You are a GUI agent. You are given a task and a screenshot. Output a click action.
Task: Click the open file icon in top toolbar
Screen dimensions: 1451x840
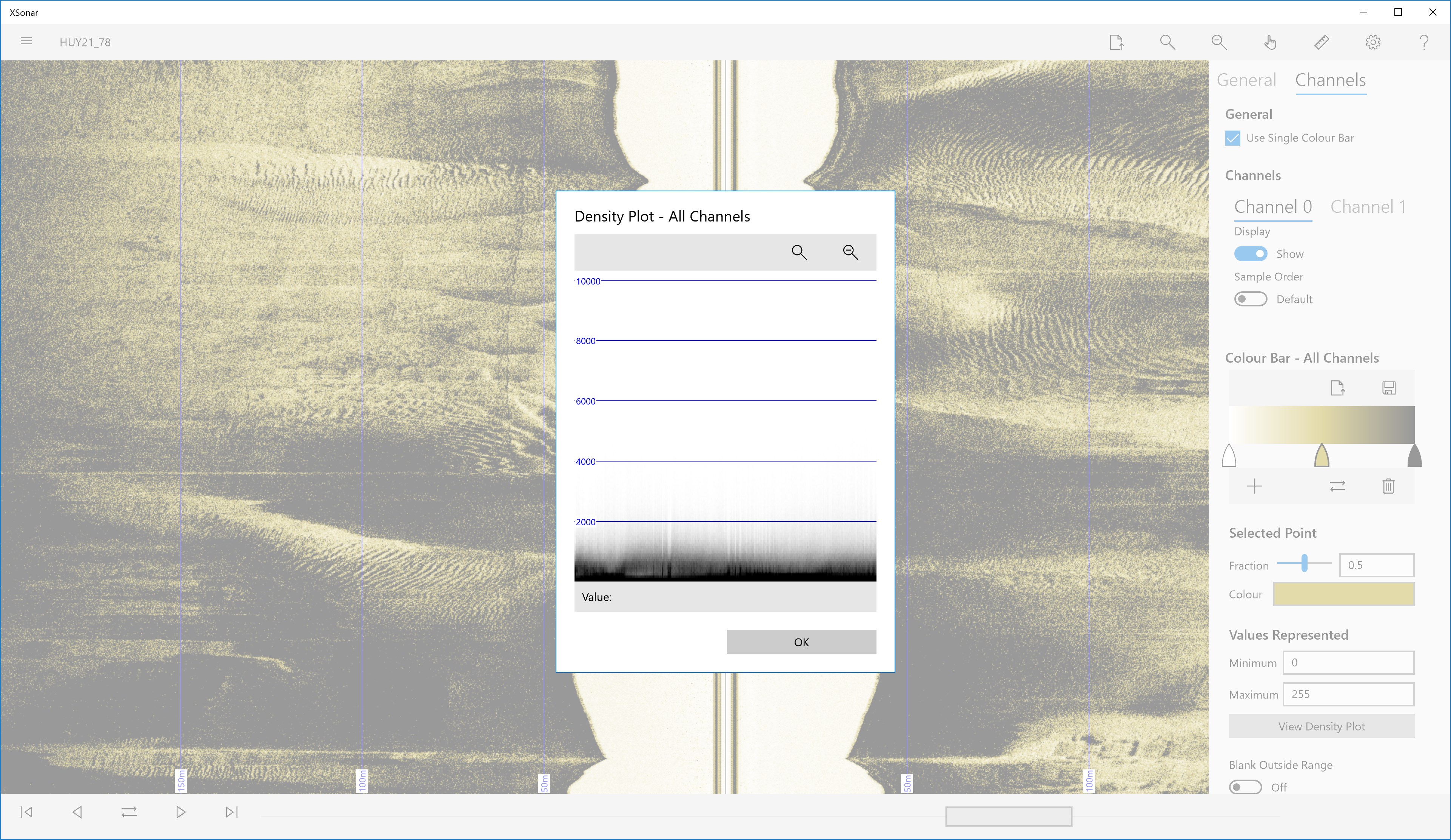coord(1116,42)
